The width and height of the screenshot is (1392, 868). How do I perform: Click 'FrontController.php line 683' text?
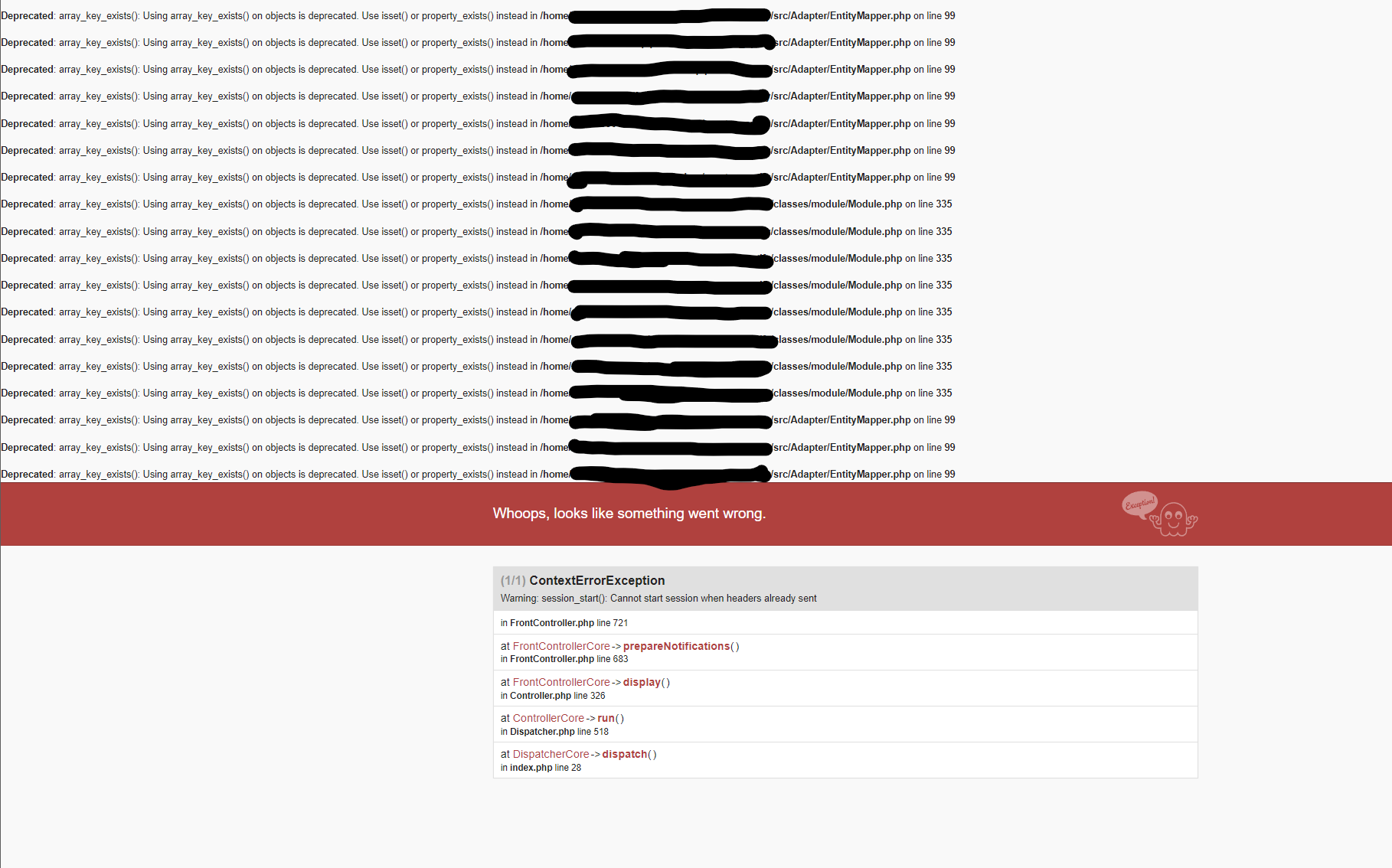click(x=569, y=659)
